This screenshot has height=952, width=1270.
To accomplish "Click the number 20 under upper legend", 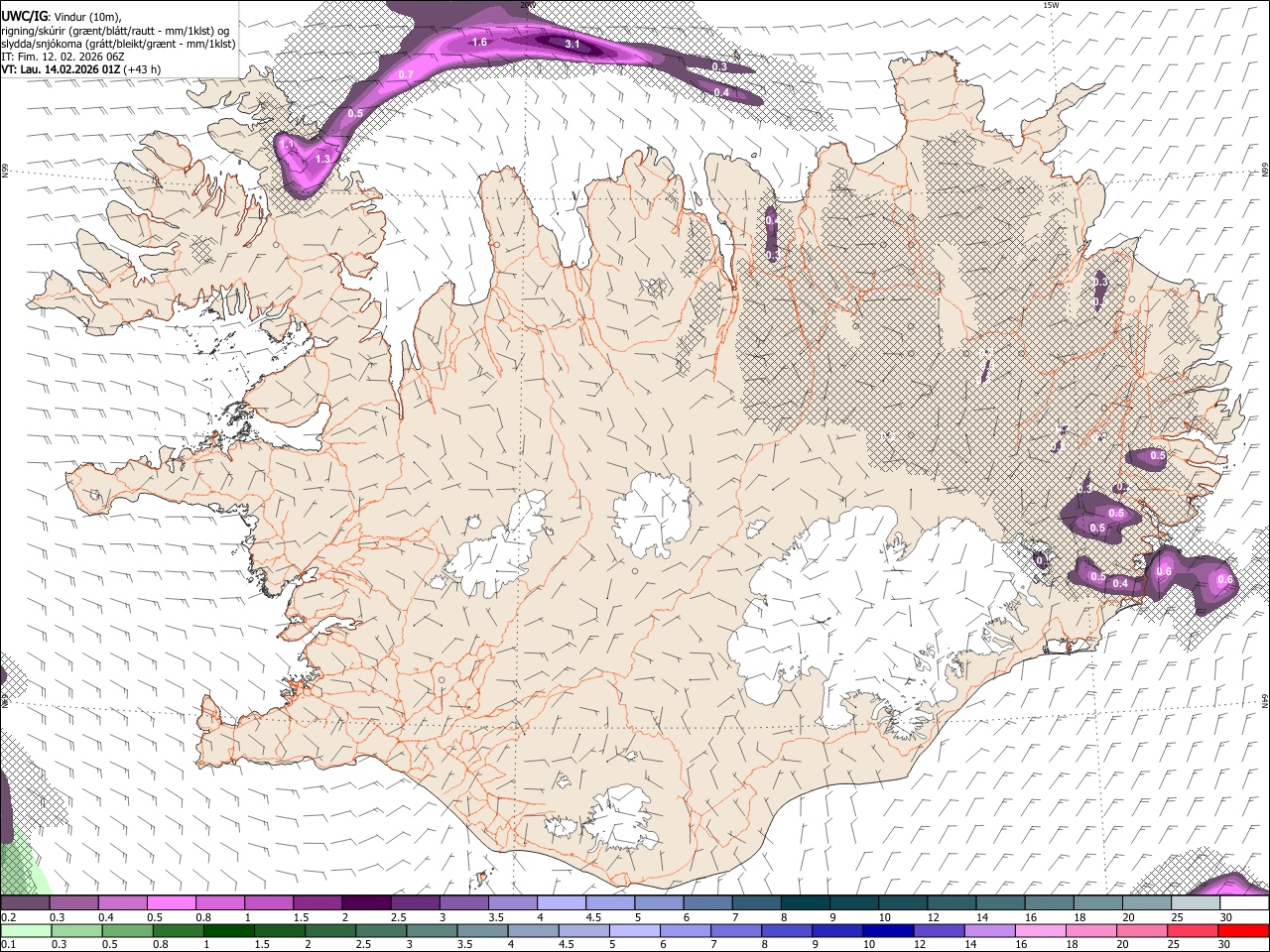I will (x=1129, y=917).
